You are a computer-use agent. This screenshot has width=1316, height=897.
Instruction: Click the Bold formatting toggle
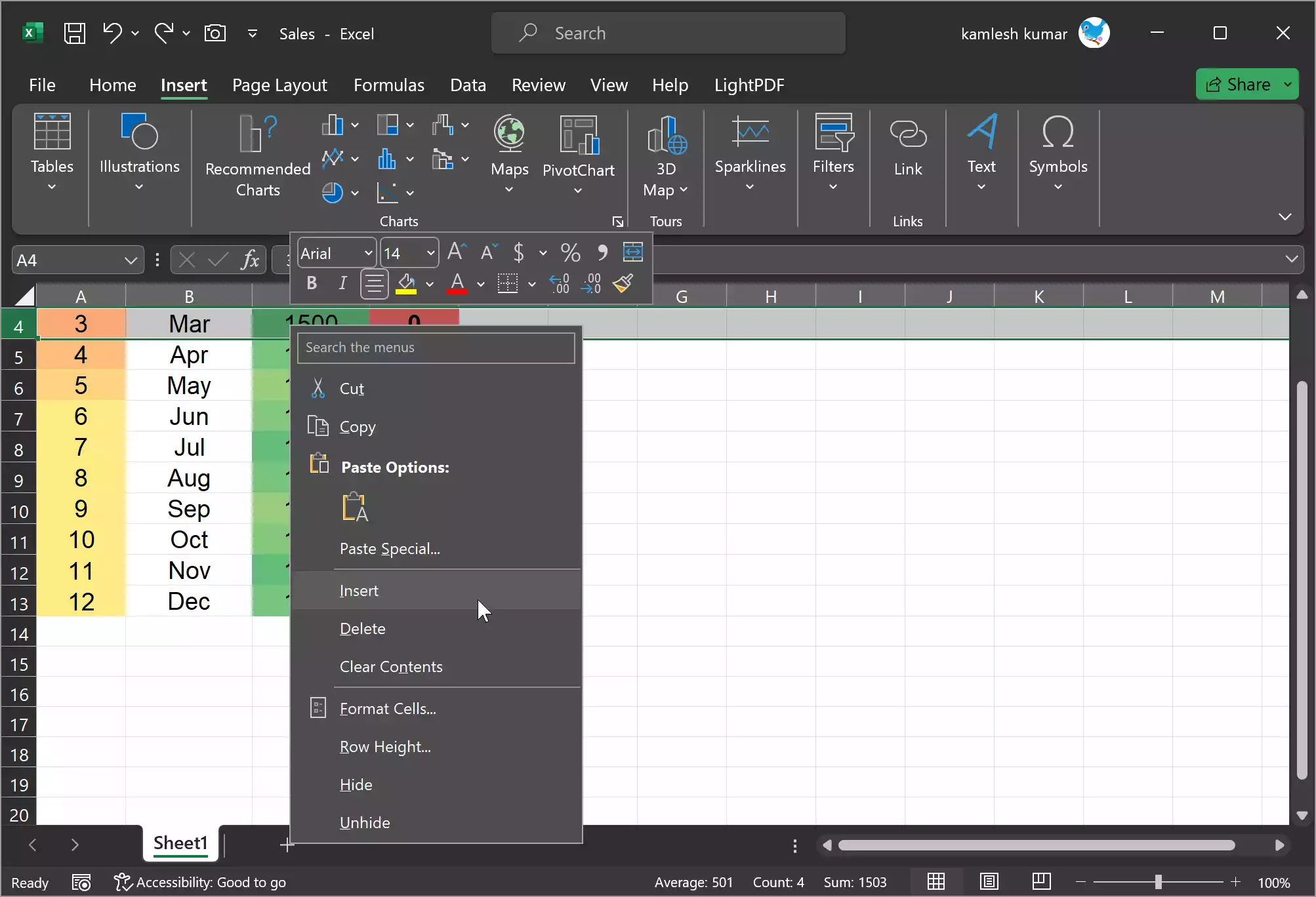point(312,284)
